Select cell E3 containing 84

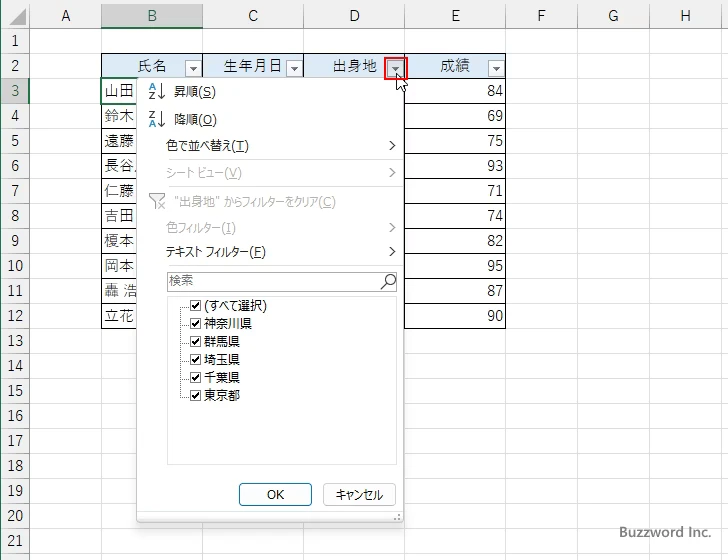point(455,91)
